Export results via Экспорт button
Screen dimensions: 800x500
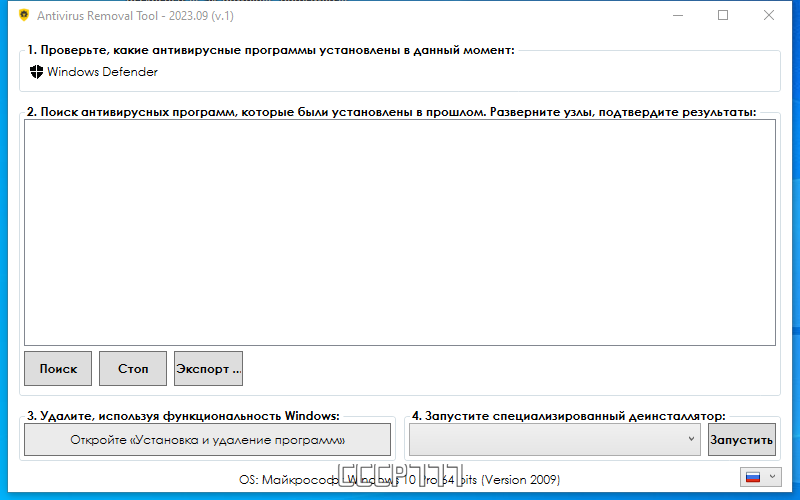(208, 368)
